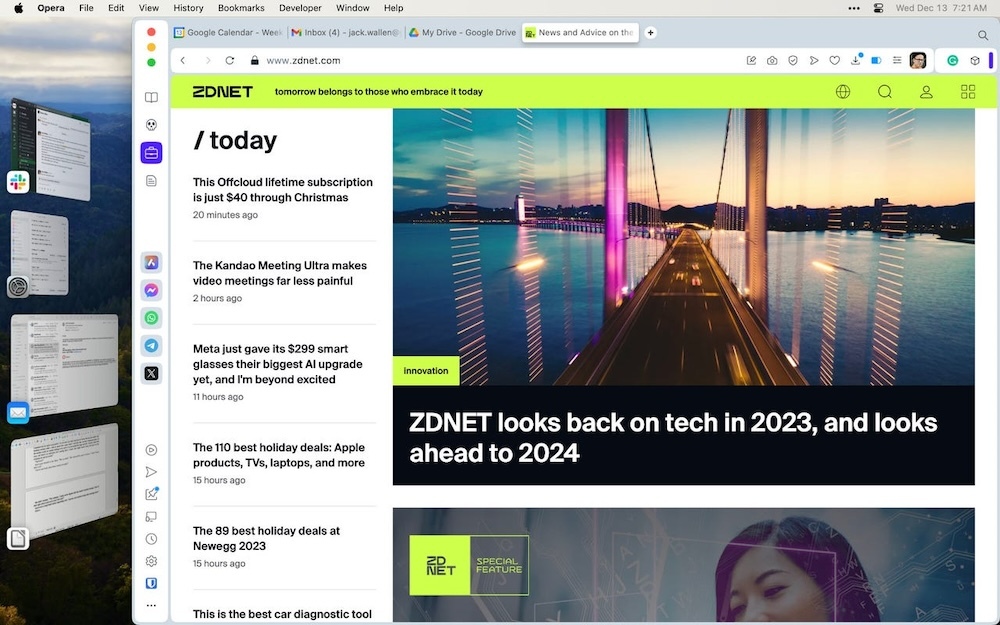The image size is (1000, 625).
Task: Open the Bookmarks menu
Action: pos(241,8)
